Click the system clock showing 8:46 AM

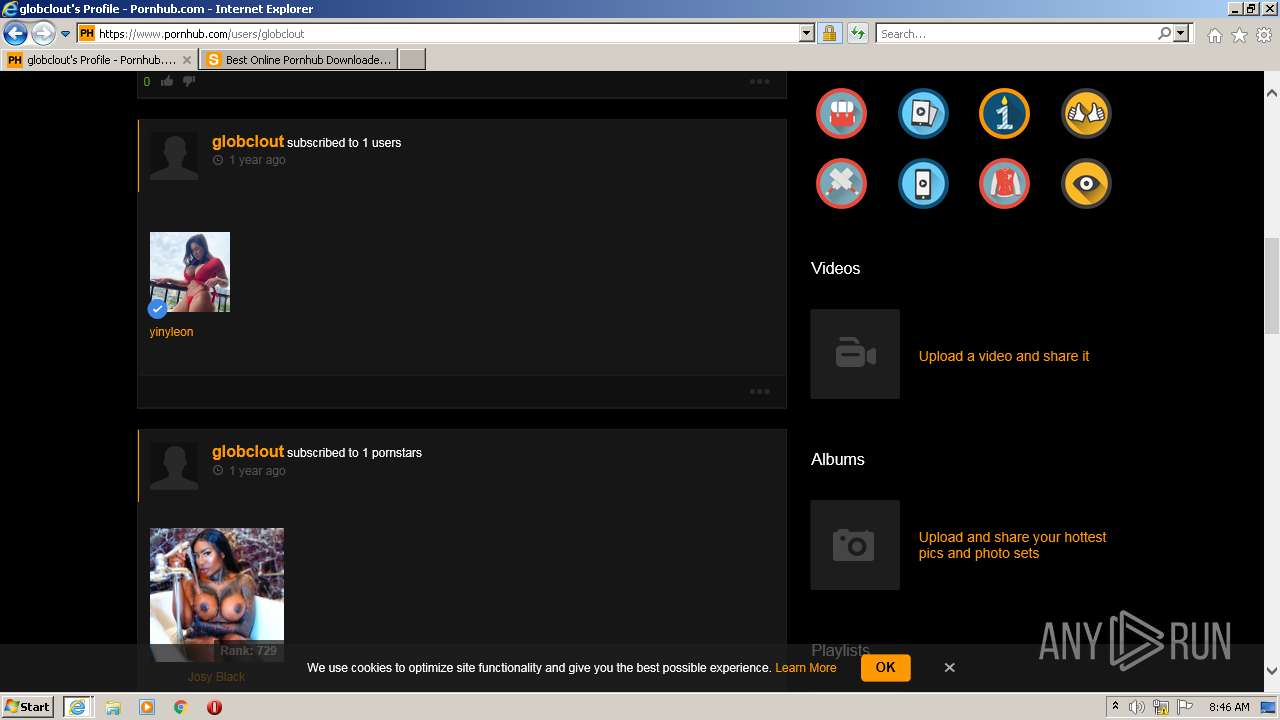(x=1229, y=707)
